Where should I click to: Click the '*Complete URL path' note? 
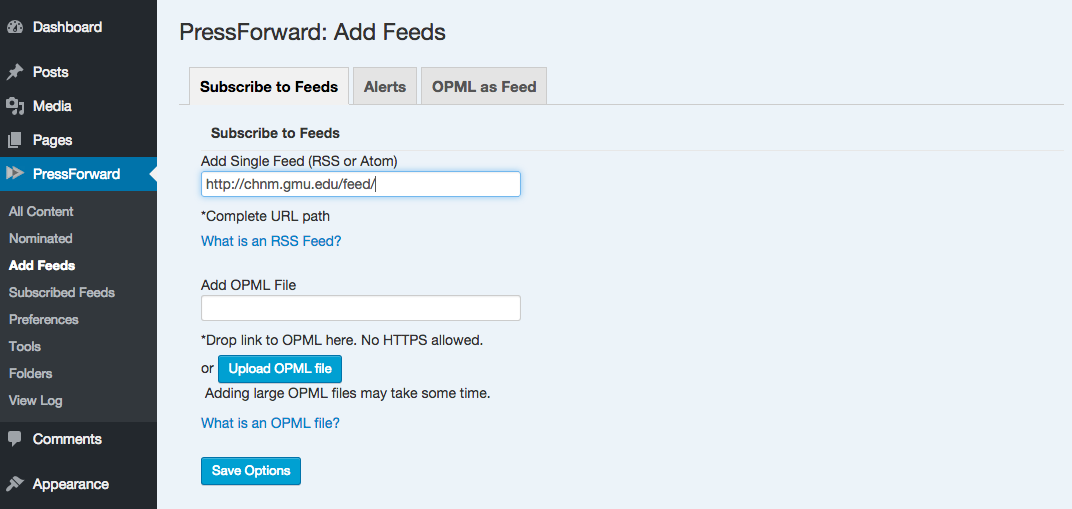coord(265,217)
